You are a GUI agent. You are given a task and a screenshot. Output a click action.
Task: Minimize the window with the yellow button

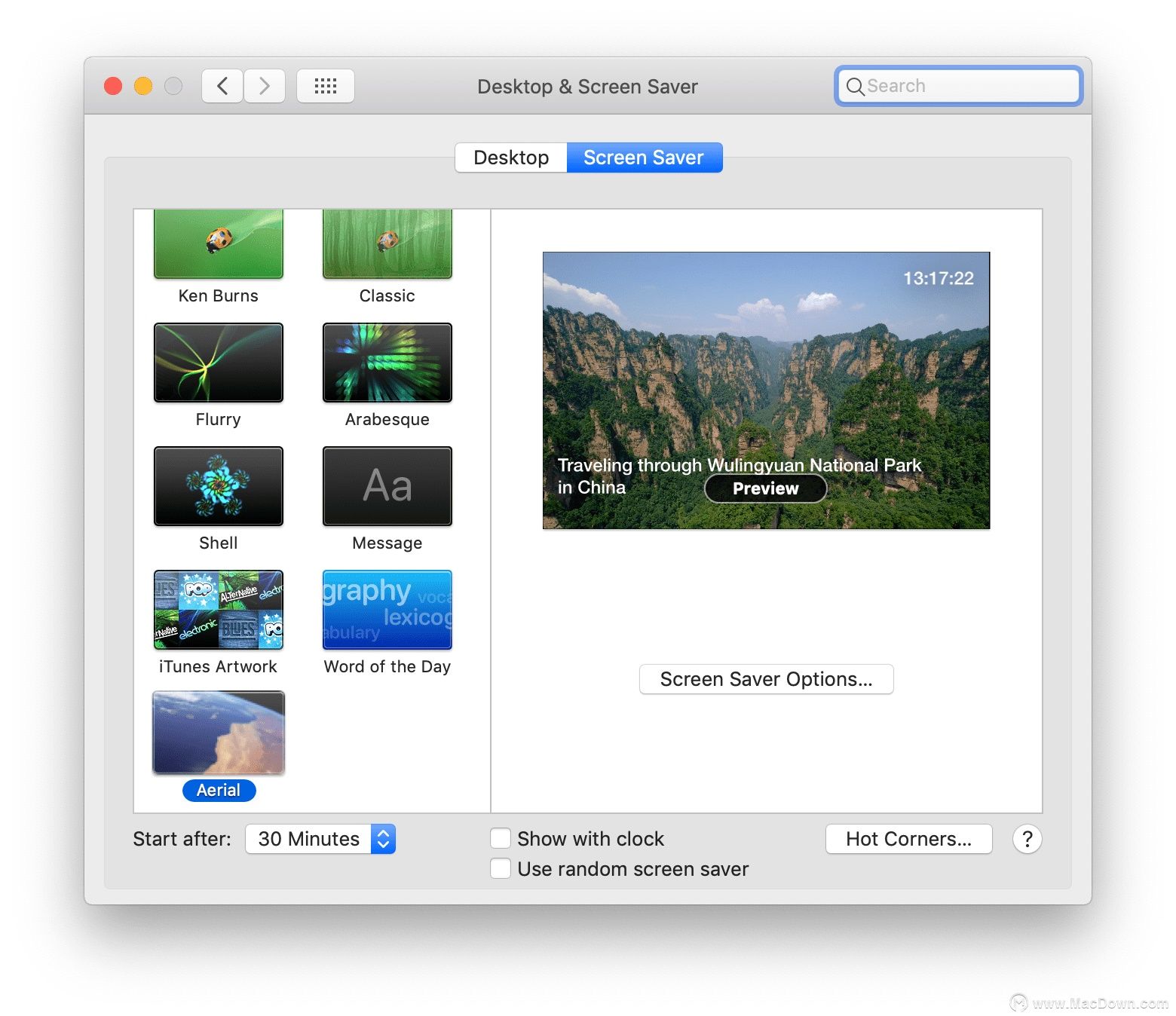143,86
